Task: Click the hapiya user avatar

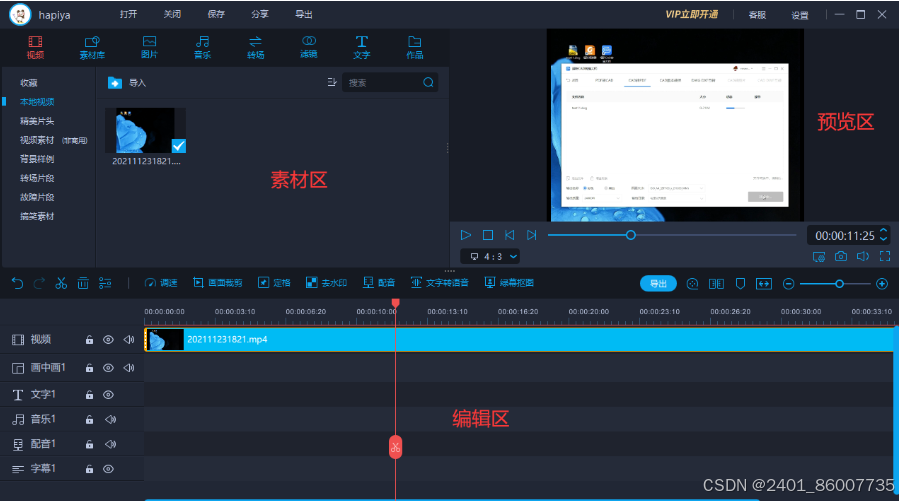Action: [20, 14]
